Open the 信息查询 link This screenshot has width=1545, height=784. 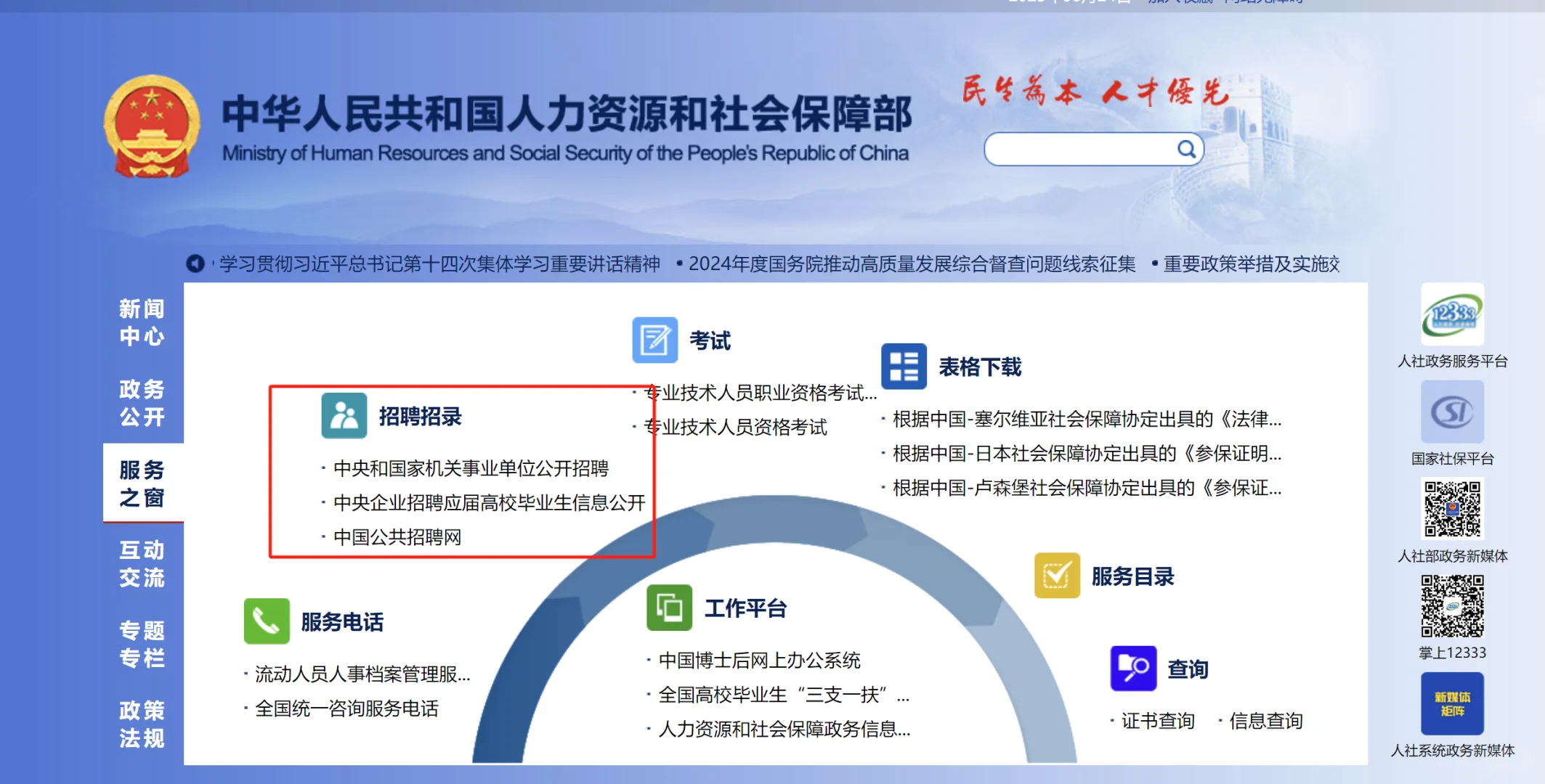[x=1266, y=721]
